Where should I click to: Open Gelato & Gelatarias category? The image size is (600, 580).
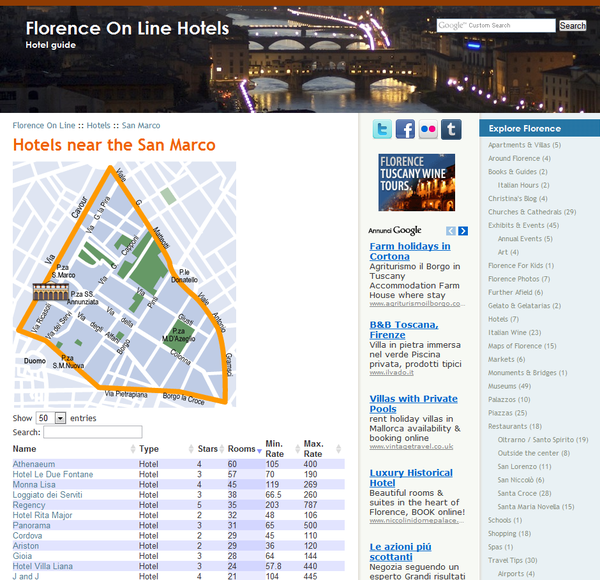click(524, 306)
